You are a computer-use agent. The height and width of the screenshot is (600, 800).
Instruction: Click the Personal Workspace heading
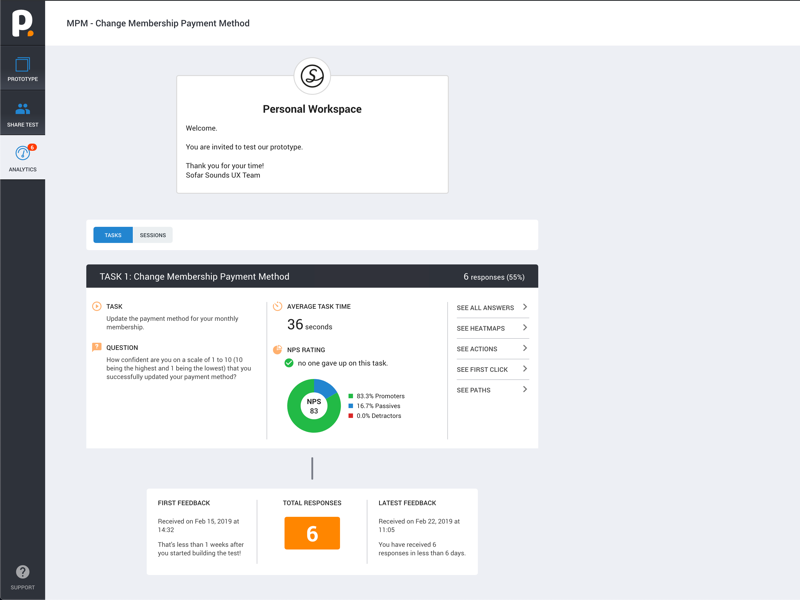coord(312,109)
